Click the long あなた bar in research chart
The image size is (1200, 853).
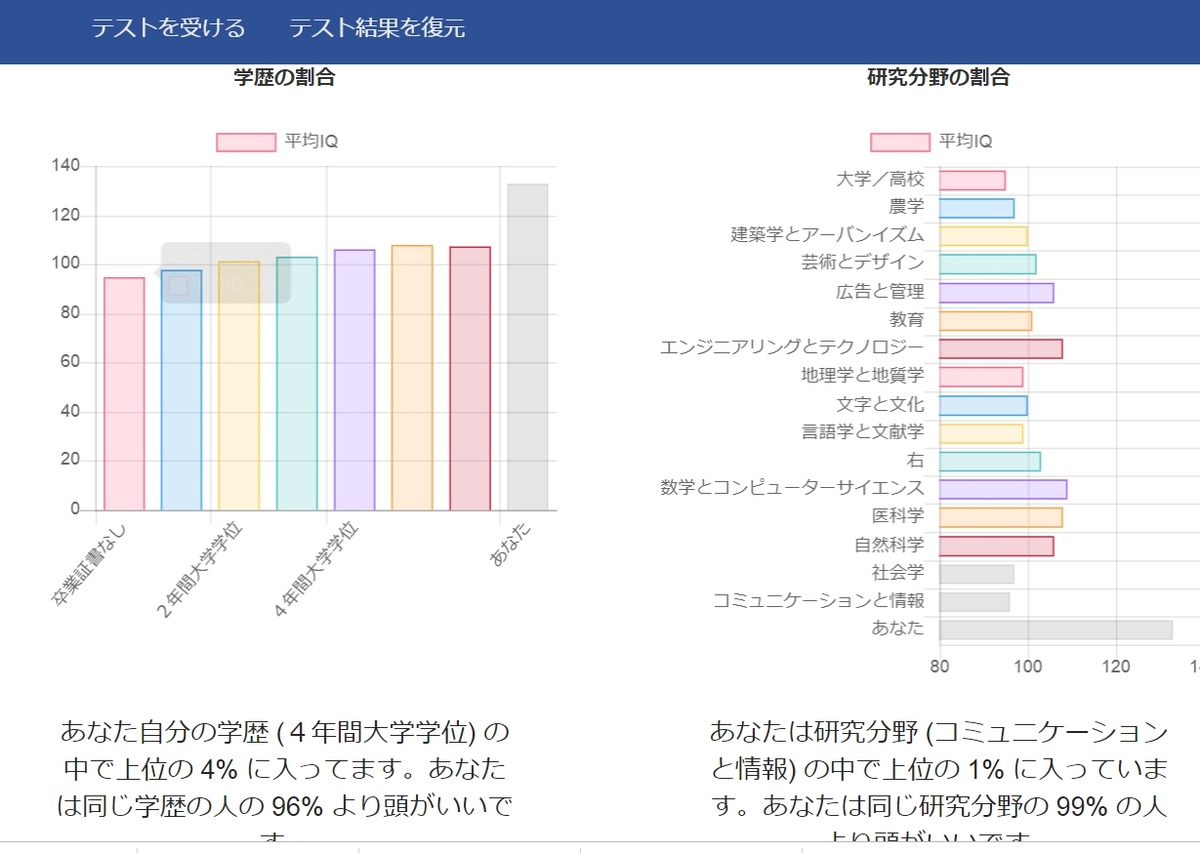[x=1056, y=630]
